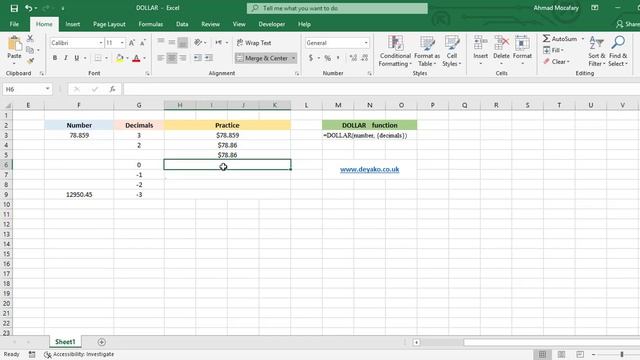This screenshot has height=360, width=640.
Task: Open Cell Styles gallery
Action: 452,51
